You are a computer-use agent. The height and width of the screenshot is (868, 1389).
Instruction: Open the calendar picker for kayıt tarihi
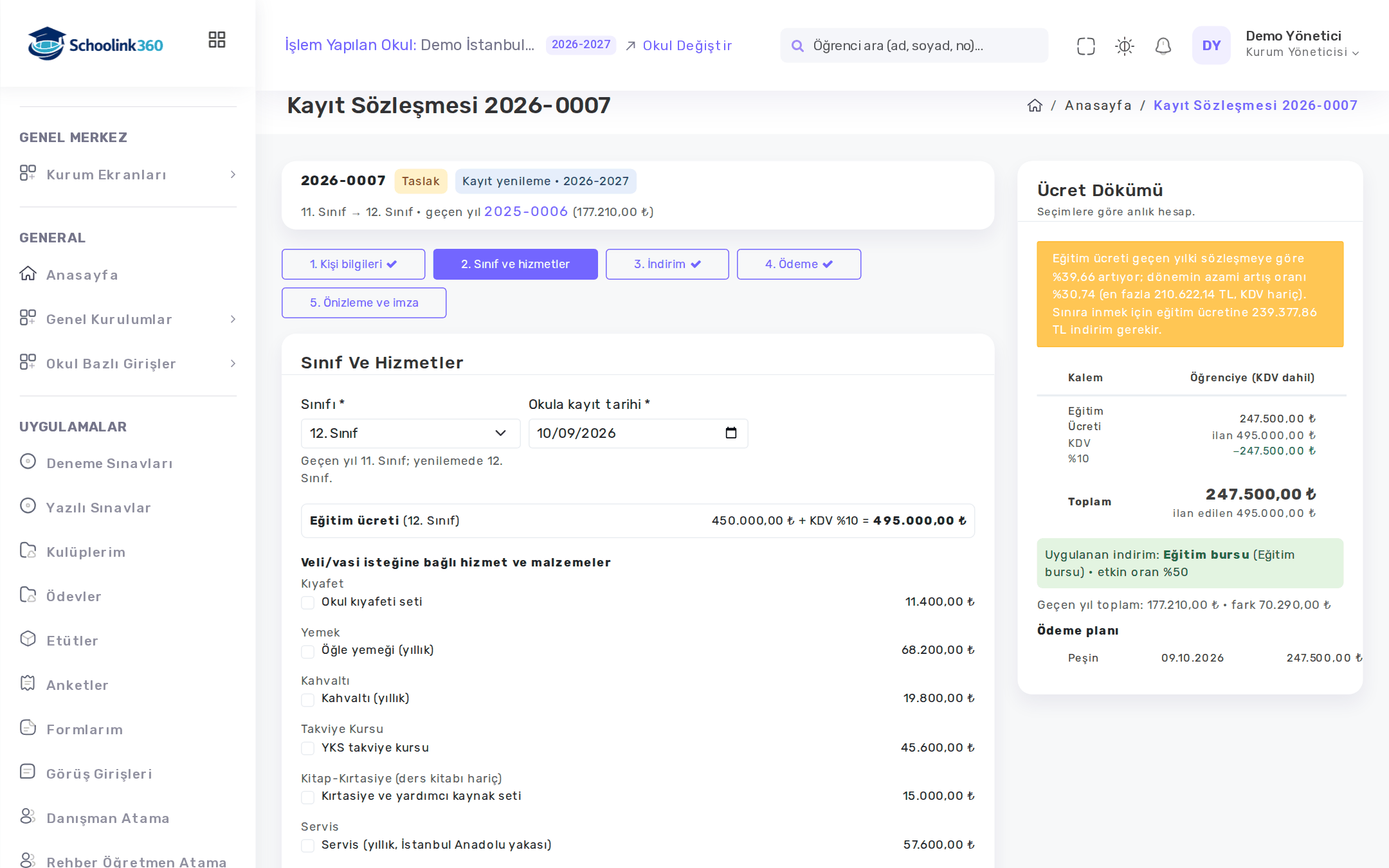click(x=731, y=433)
